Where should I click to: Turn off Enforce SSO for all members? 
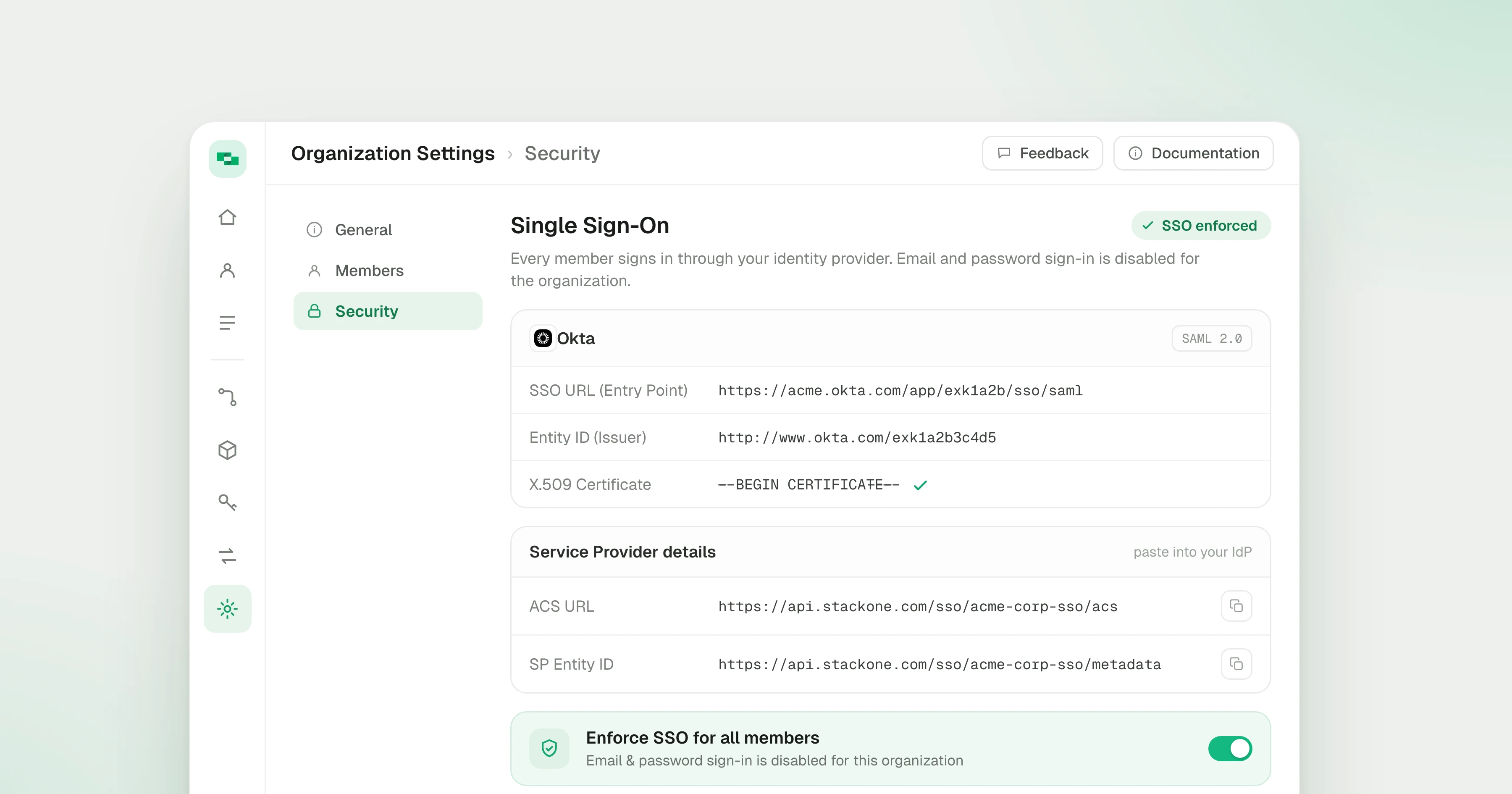1230,748
